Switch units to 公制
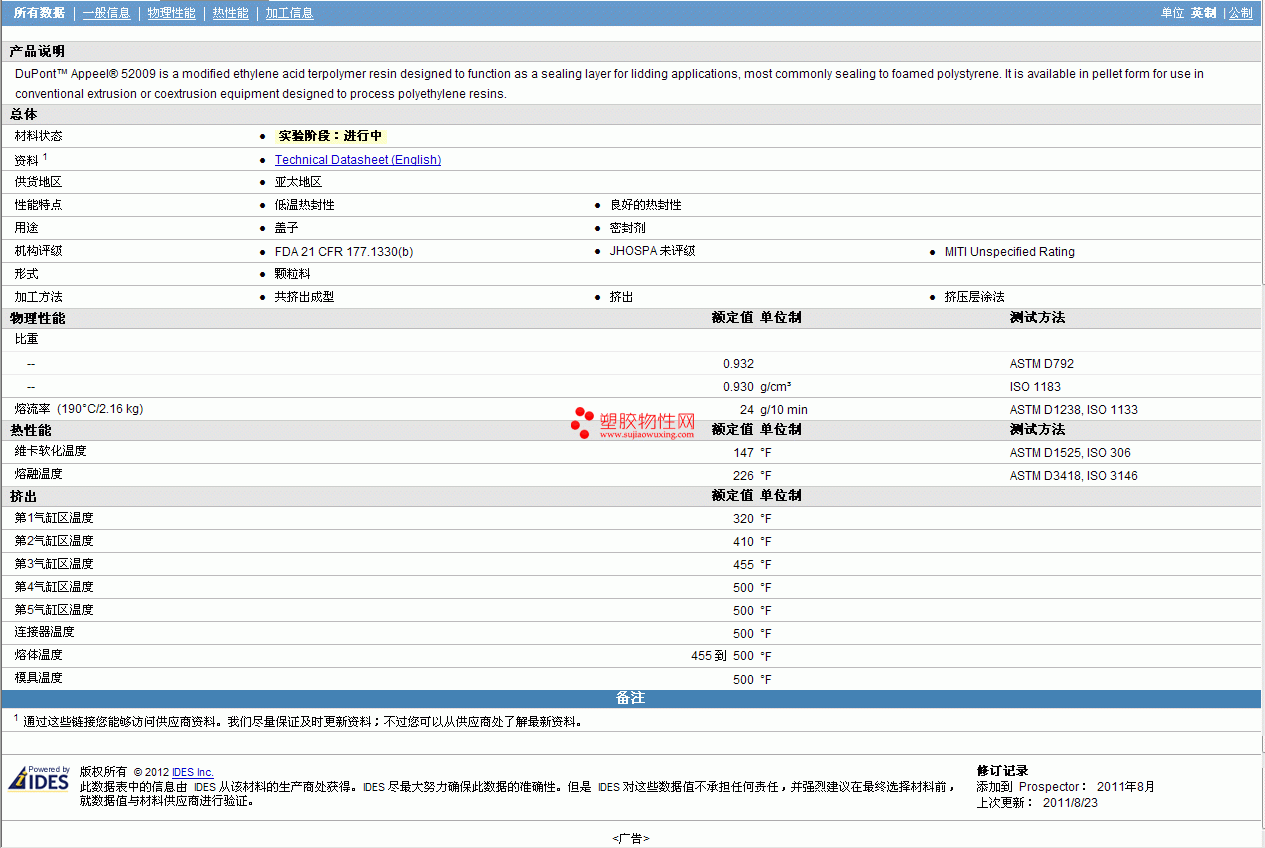 1240,13
